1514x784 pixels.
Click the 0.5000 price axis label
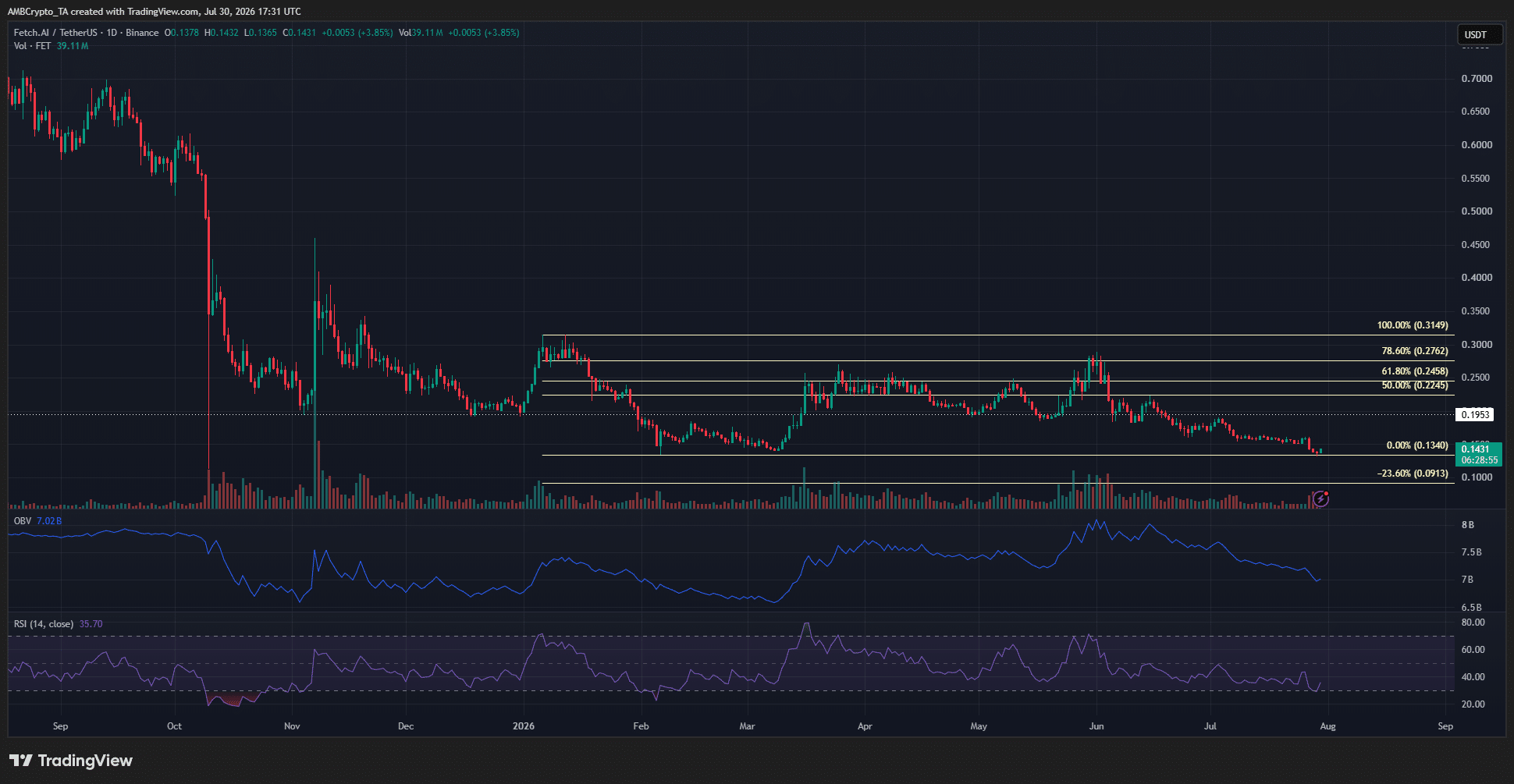click(x=1477, y=211)
